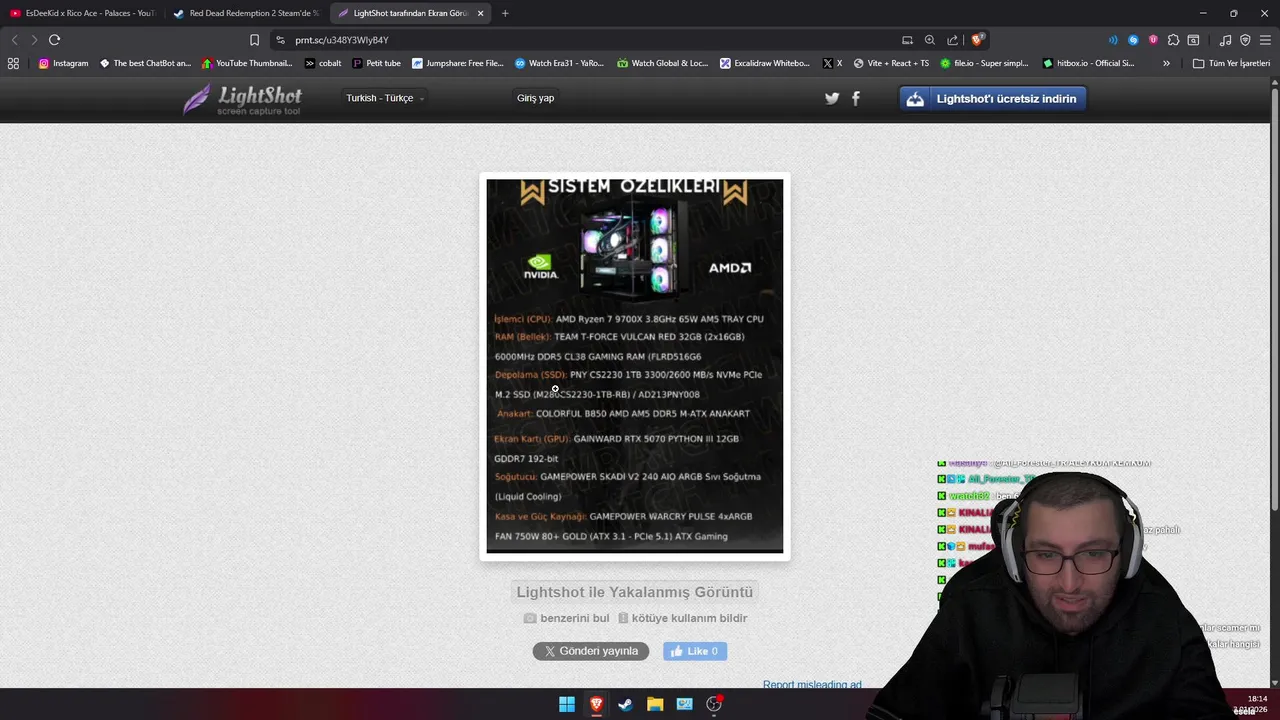The height and width of the screenshot is (720, 1280).
Task: Open the file.io bookmark
Action: [x=984, y=63]
